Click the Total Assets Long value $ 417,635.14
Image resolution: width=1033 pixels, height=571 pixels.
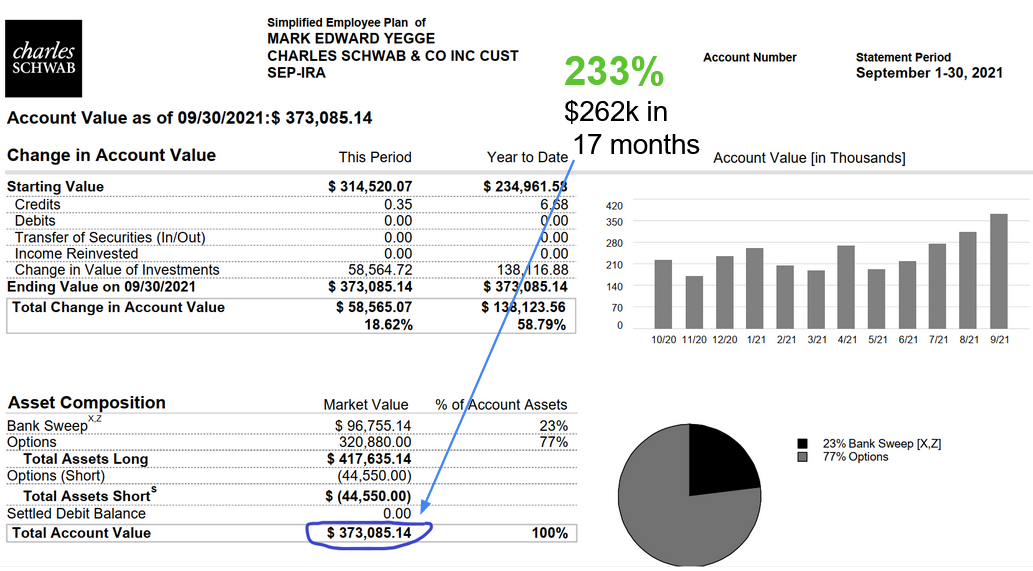[x=369, y=459]
